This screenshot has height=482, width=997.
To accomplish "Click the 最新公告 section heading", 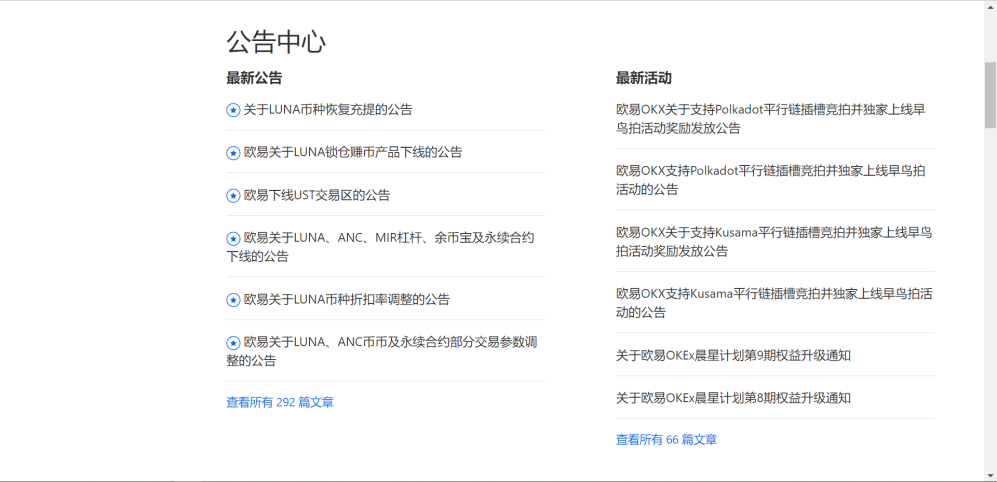I will (x=254, y=78).
